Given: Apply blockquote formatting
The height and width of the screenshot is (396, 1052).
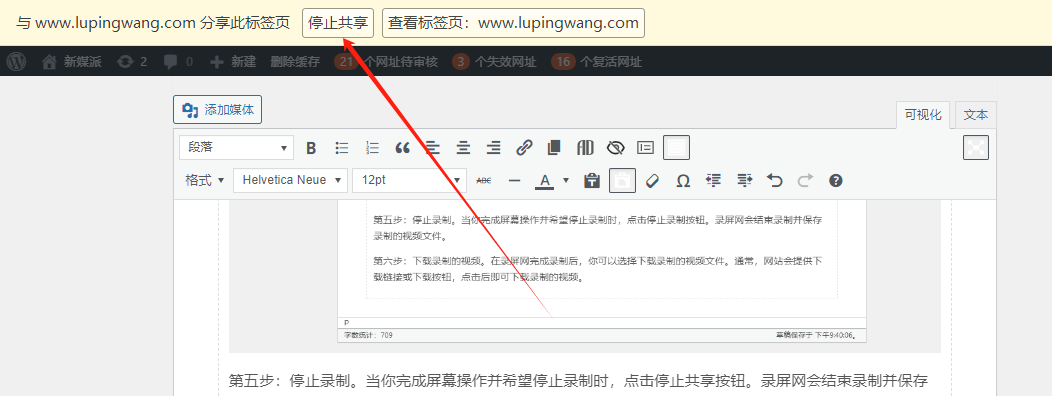Looking at the screenshot, I should point(403,148).
